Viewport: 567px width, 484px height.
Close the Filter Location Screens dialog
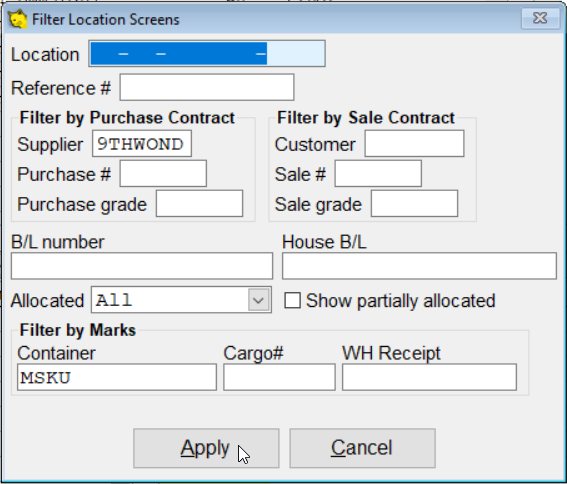(540, 18)
